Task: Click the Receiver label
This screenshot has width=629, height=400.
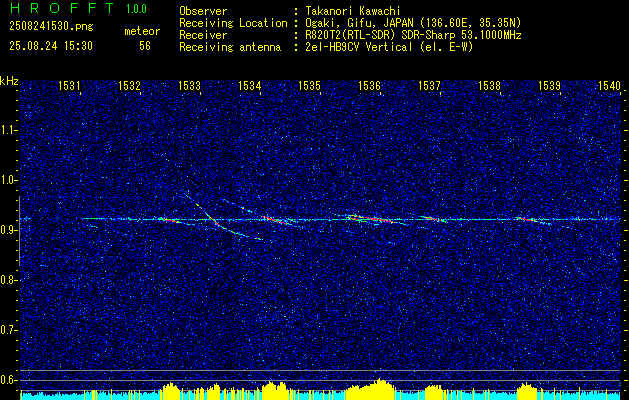Action: coord(203,35)
